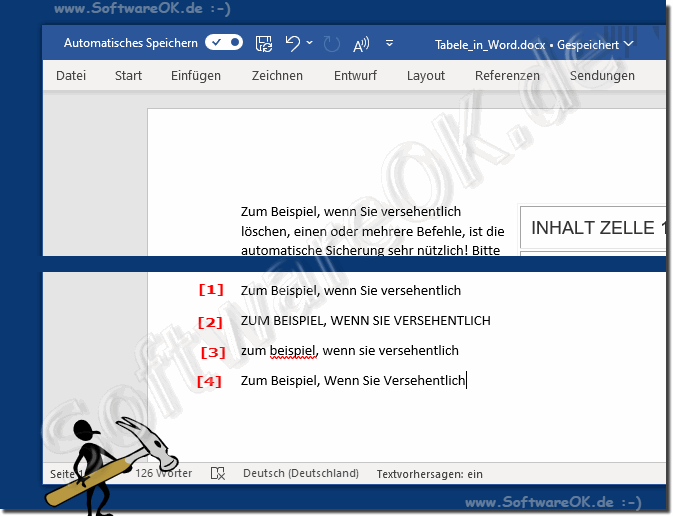Click the '126 Wörter' word count
Viewport: 673px width, 516px height.
164,473
